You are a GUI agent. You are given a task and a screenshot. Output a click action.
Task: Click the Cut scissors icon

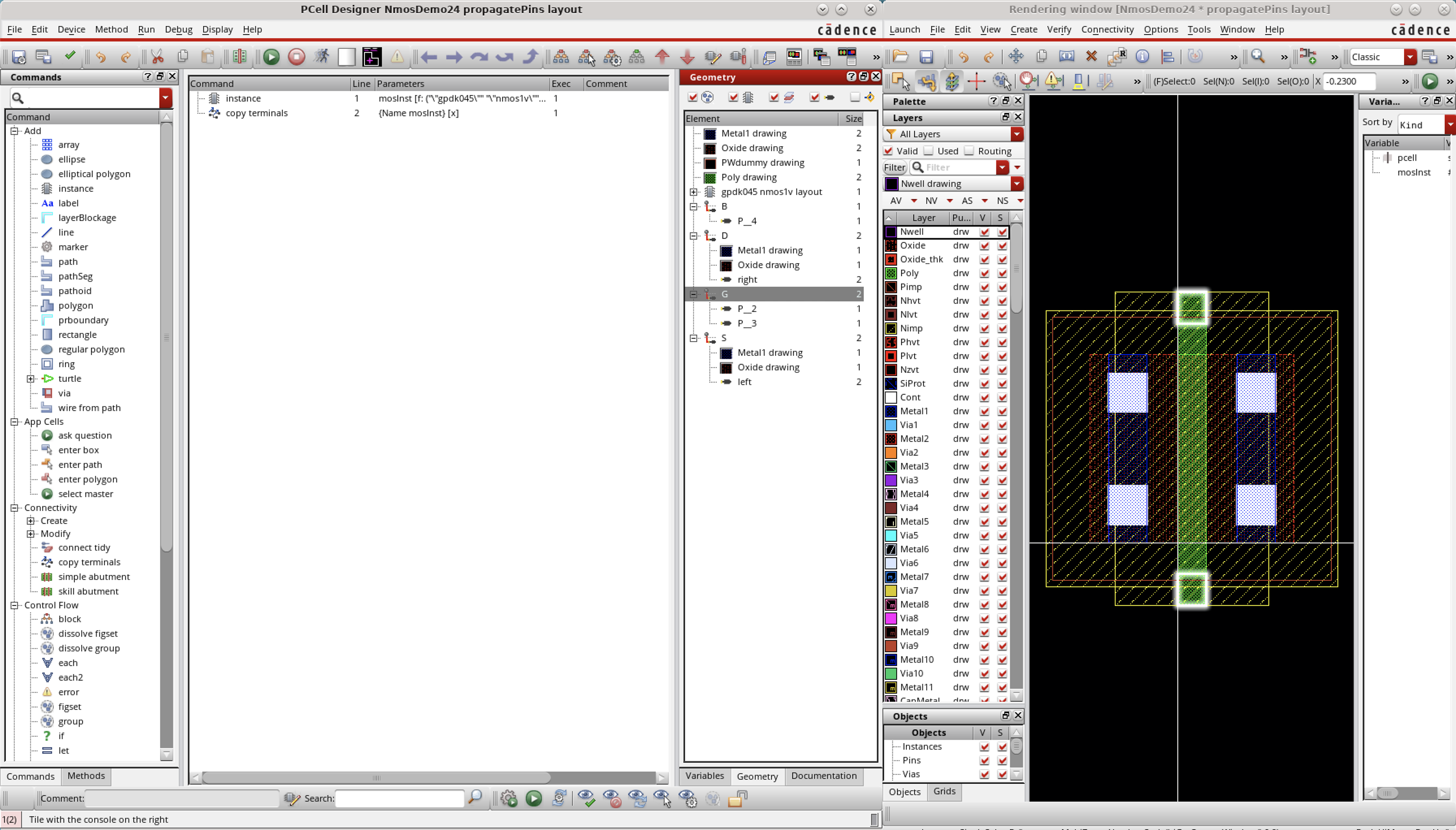pos(157,57)
